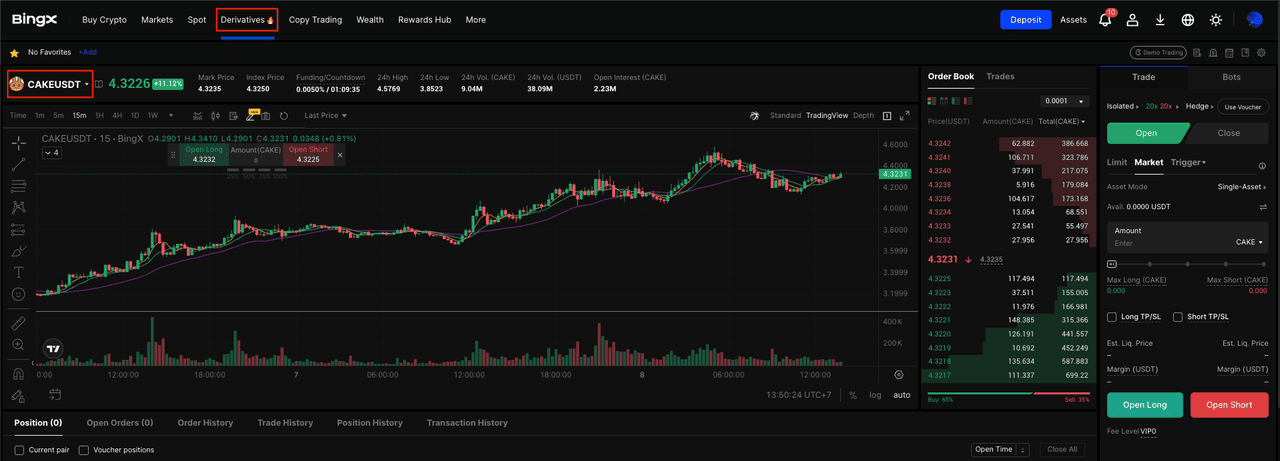Open the CAKEUSDT pair selector
This screenshot has width=1280, height=461.
click(51, 85)
